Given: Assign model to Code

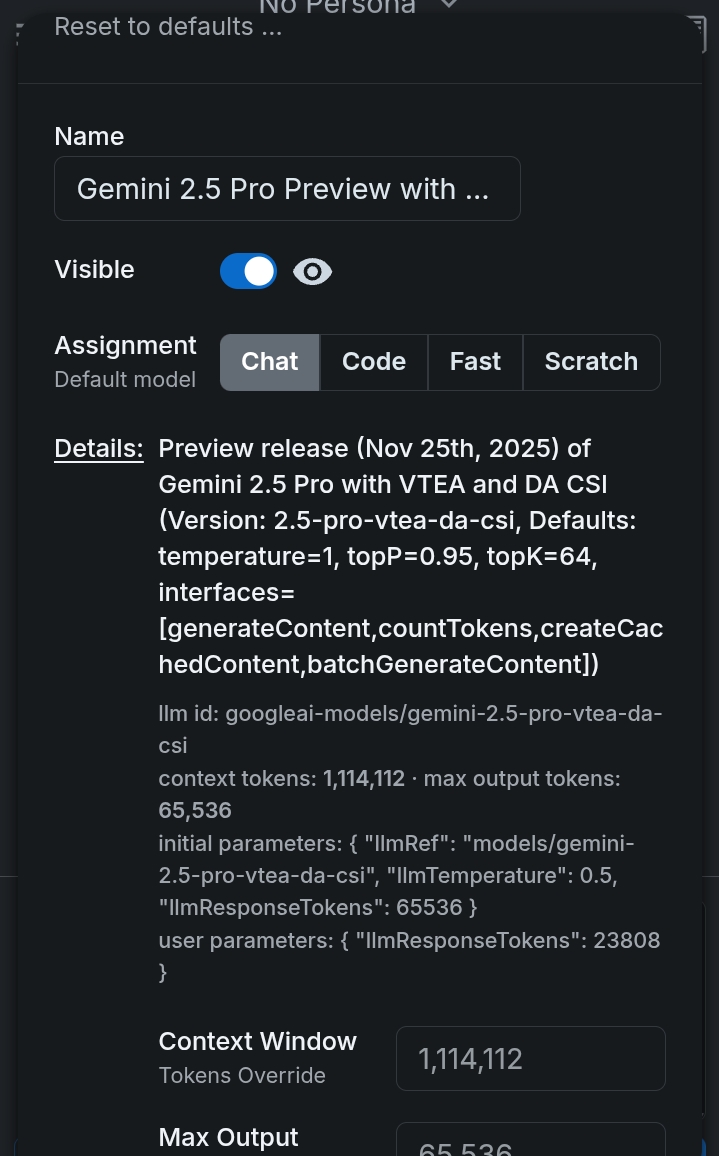Looking at the screenshot, I should 374,362.
